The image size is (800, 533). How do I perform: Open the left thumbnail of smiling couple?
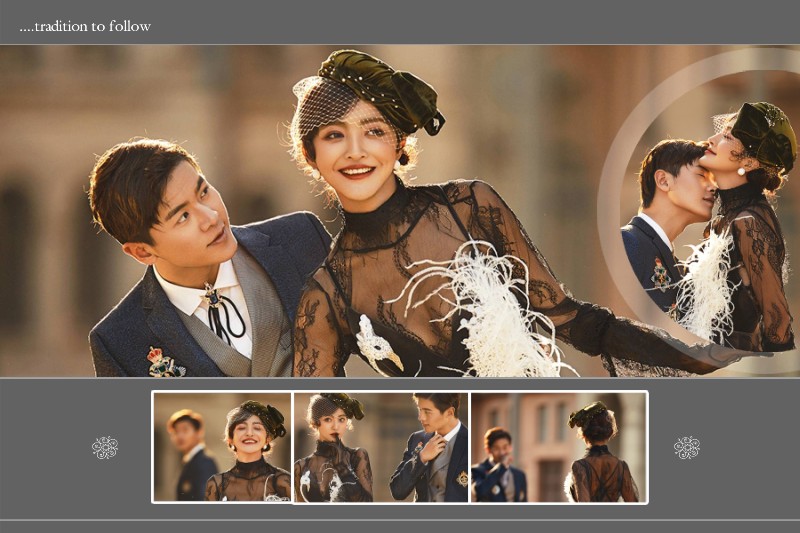tap(222, 447)
